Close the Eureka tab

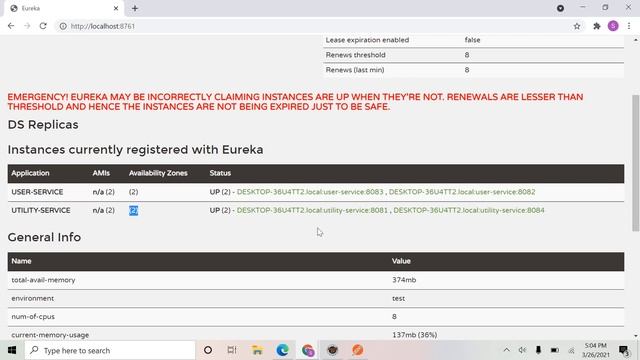[x=116, y=8]
